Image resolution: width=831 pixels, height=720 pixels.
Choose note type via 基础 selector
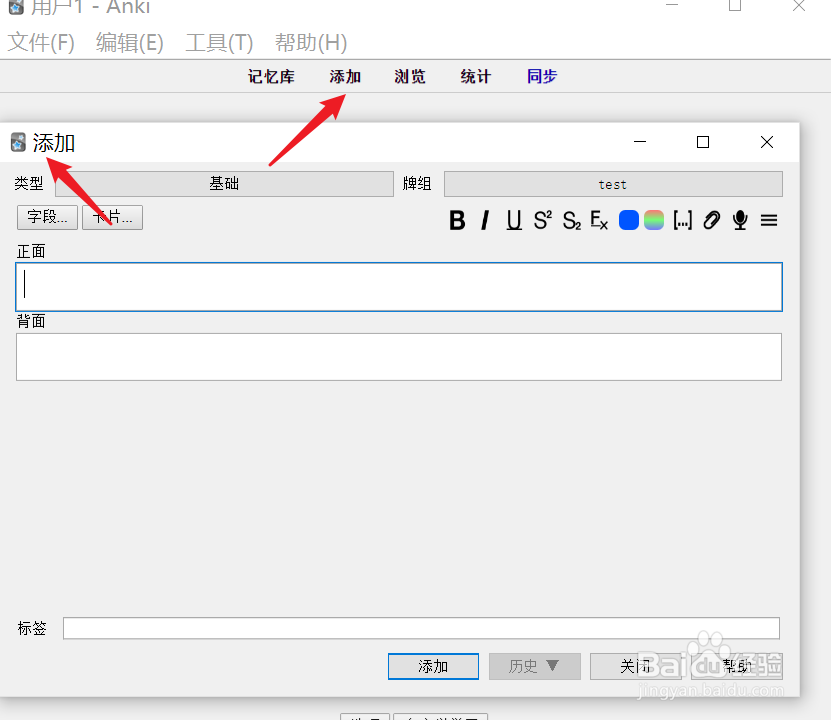[224, 184]
